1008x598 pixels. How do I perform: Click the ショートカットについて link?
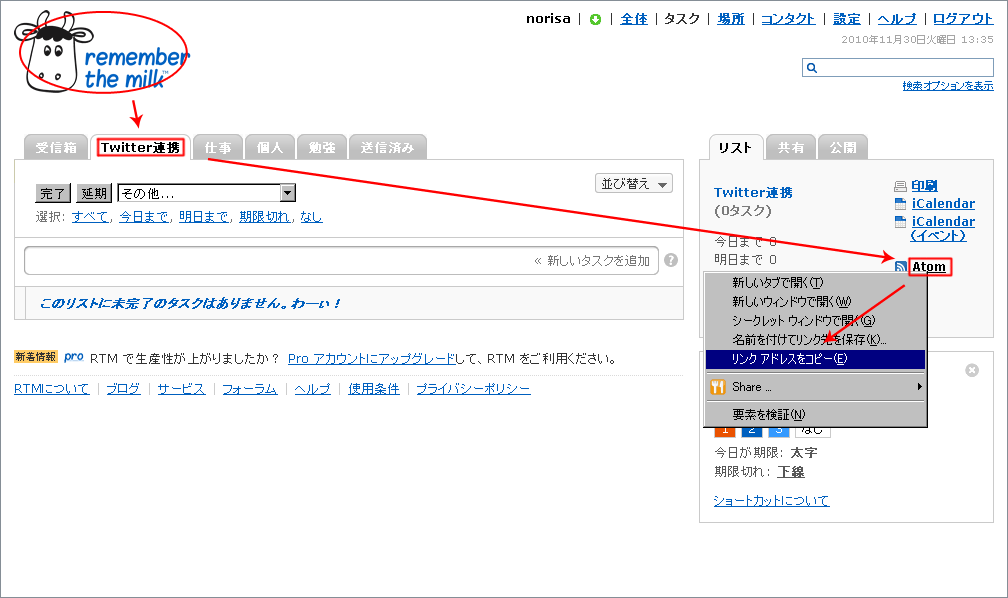[x=771, y=500]
